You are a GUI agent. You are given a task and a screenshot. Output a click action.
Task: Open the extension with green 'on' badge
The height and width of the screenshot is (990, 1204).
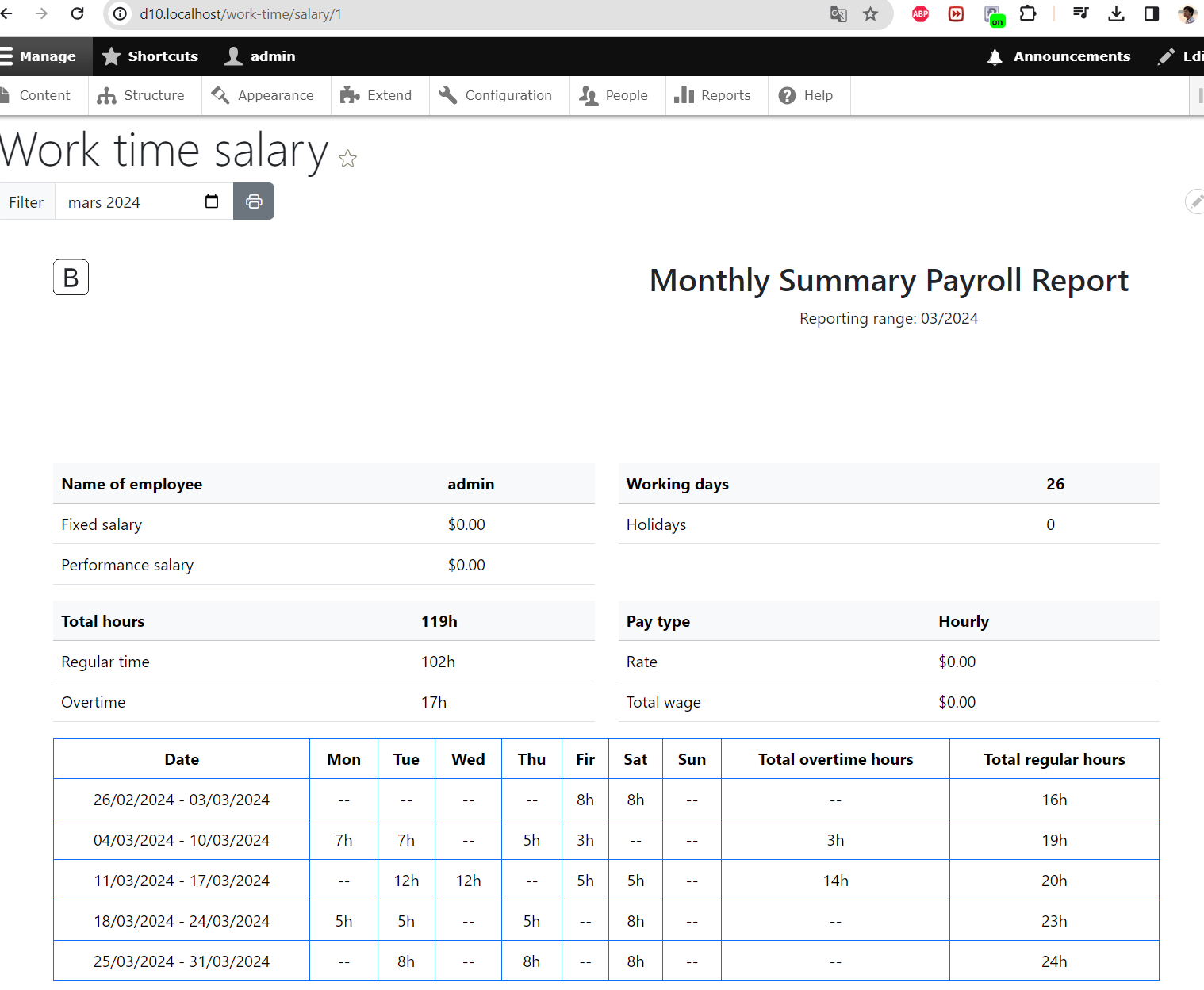coord(993,15)
